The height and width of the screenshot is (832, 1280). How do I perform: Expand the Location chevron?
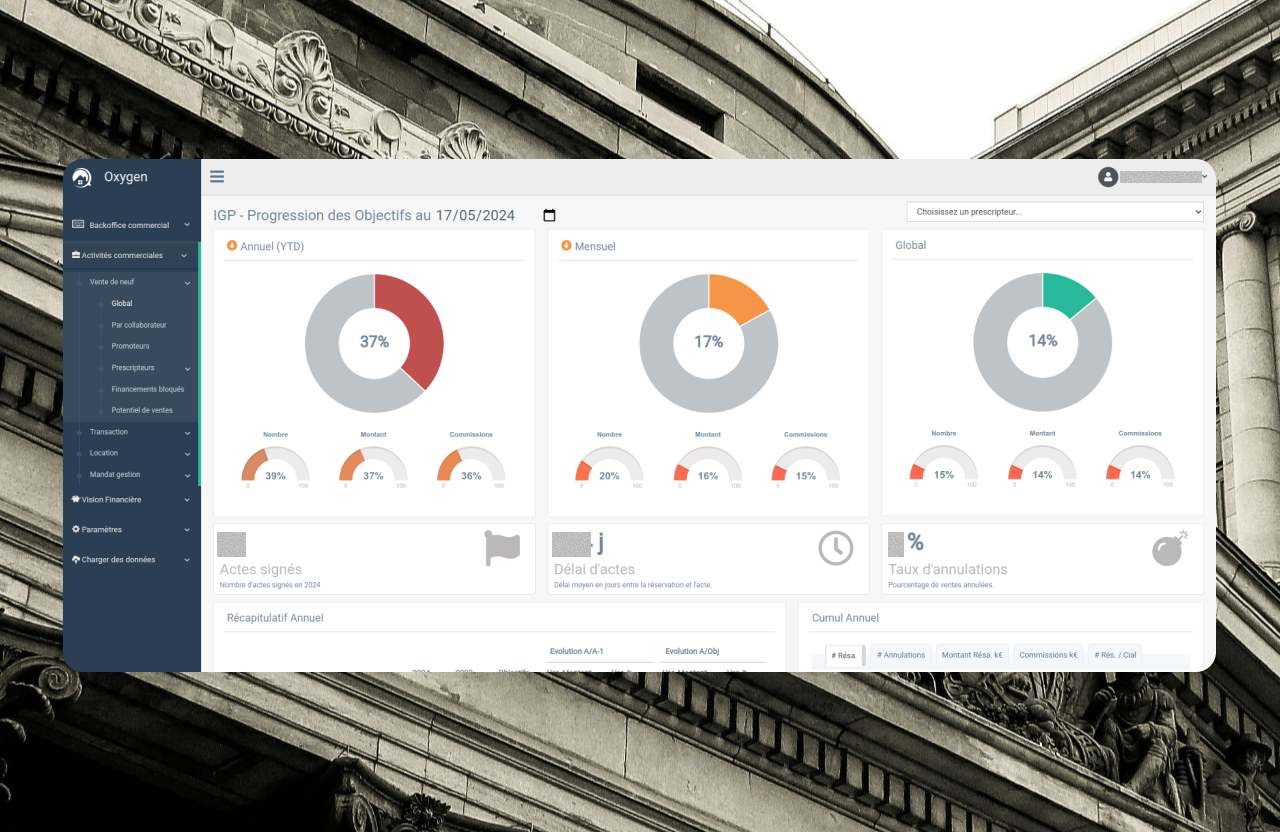[187, 454]
